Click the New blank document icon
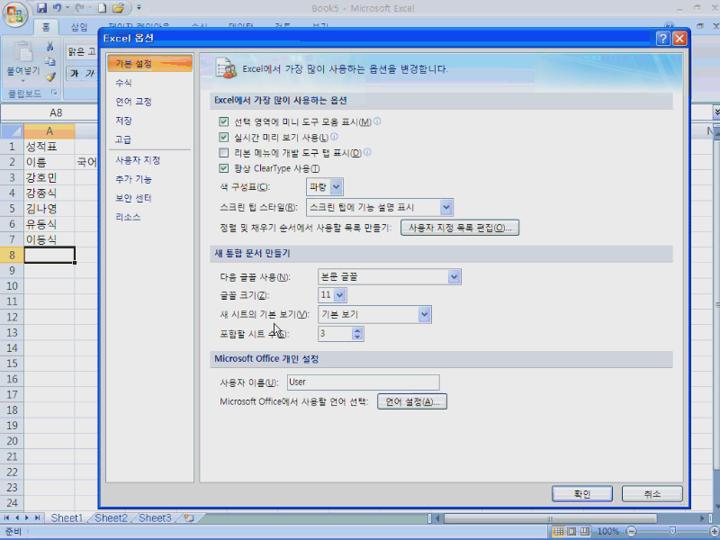 [x=102, y=8]
